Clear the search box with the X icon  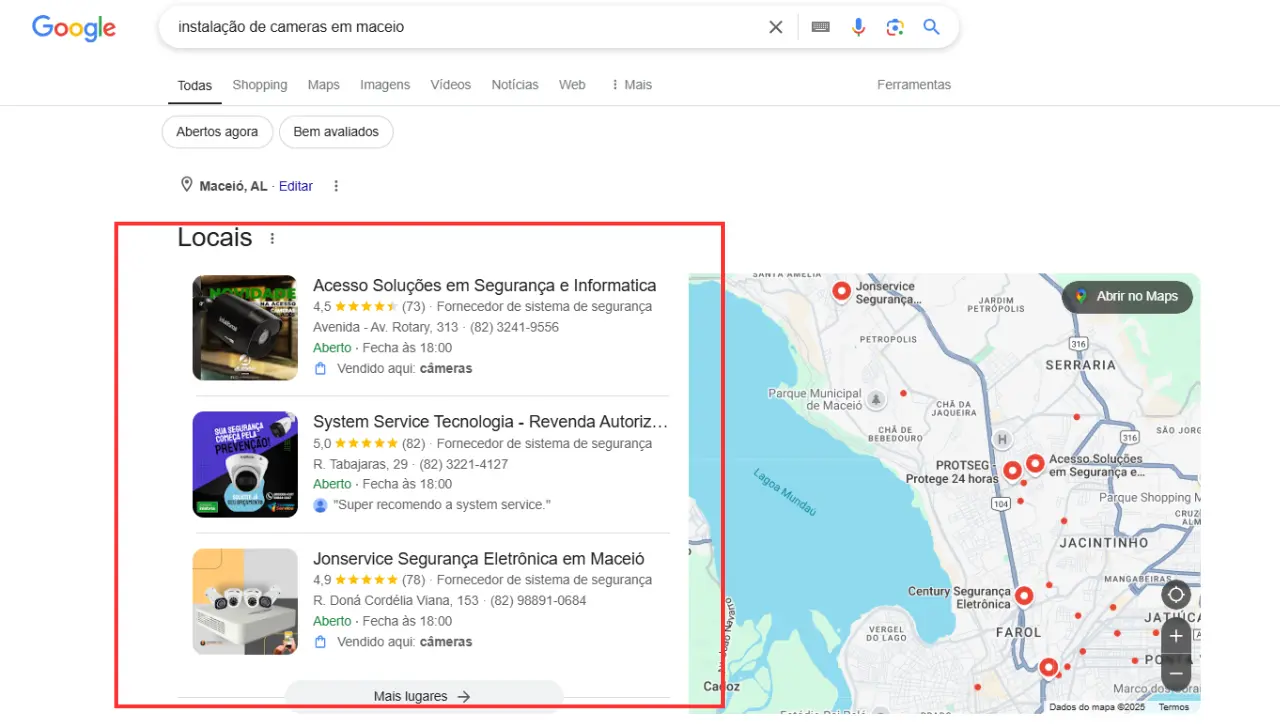(775, 27)
